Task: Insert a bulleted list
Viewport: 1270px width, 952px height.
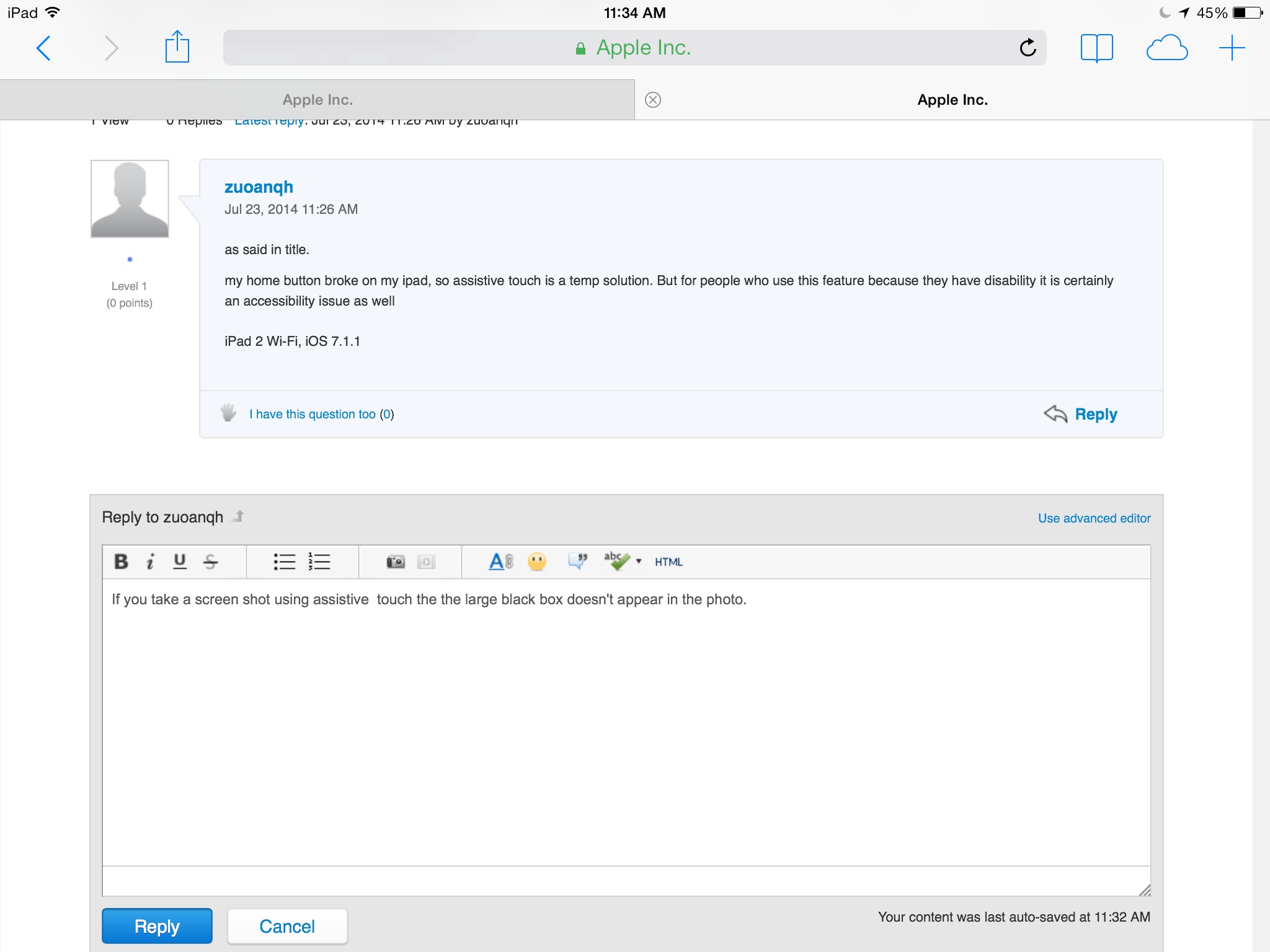Action: tap(284, 562)
